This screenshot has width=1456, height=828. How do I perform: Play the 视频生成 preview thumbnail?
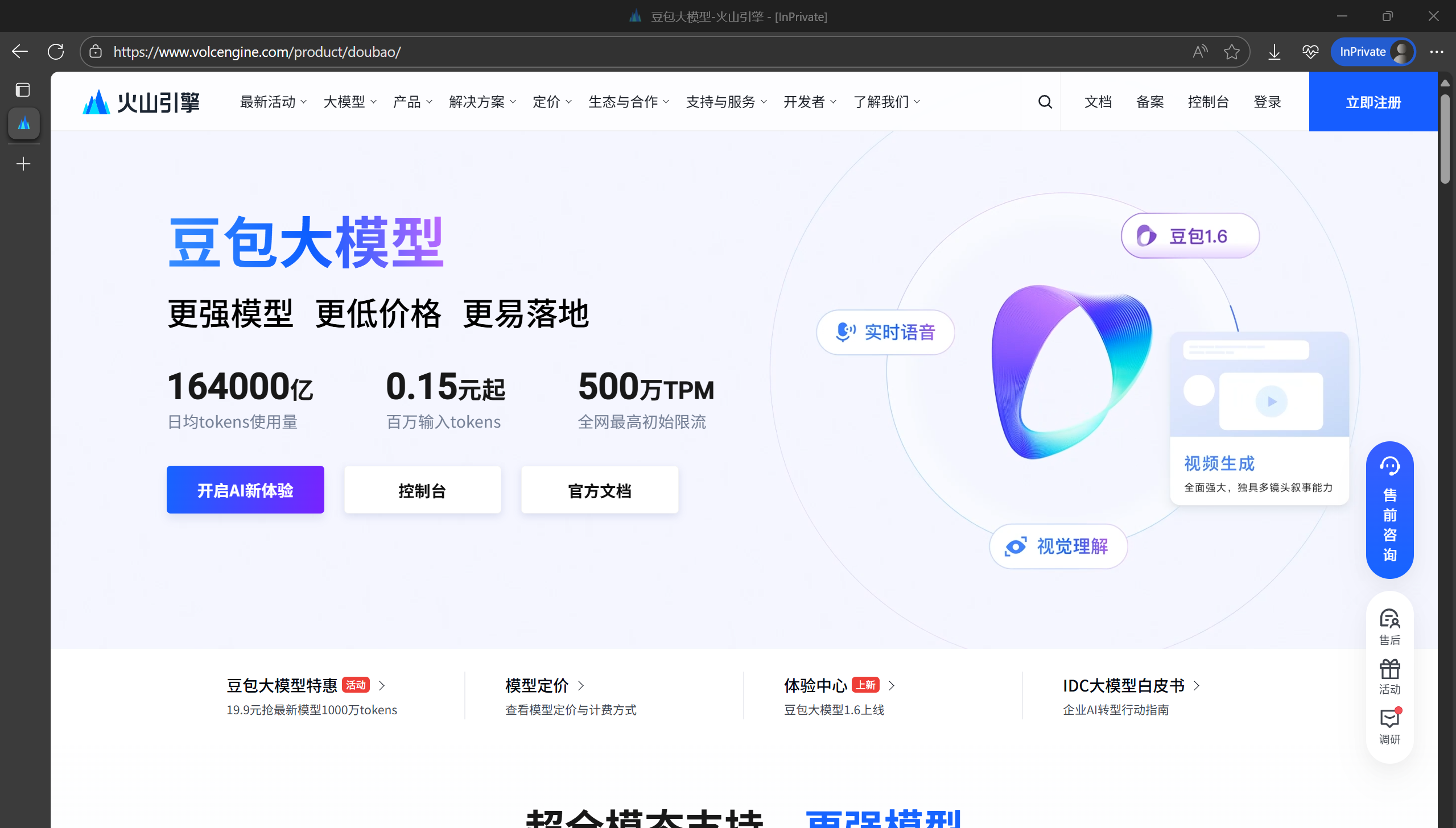pos(1271,401)
